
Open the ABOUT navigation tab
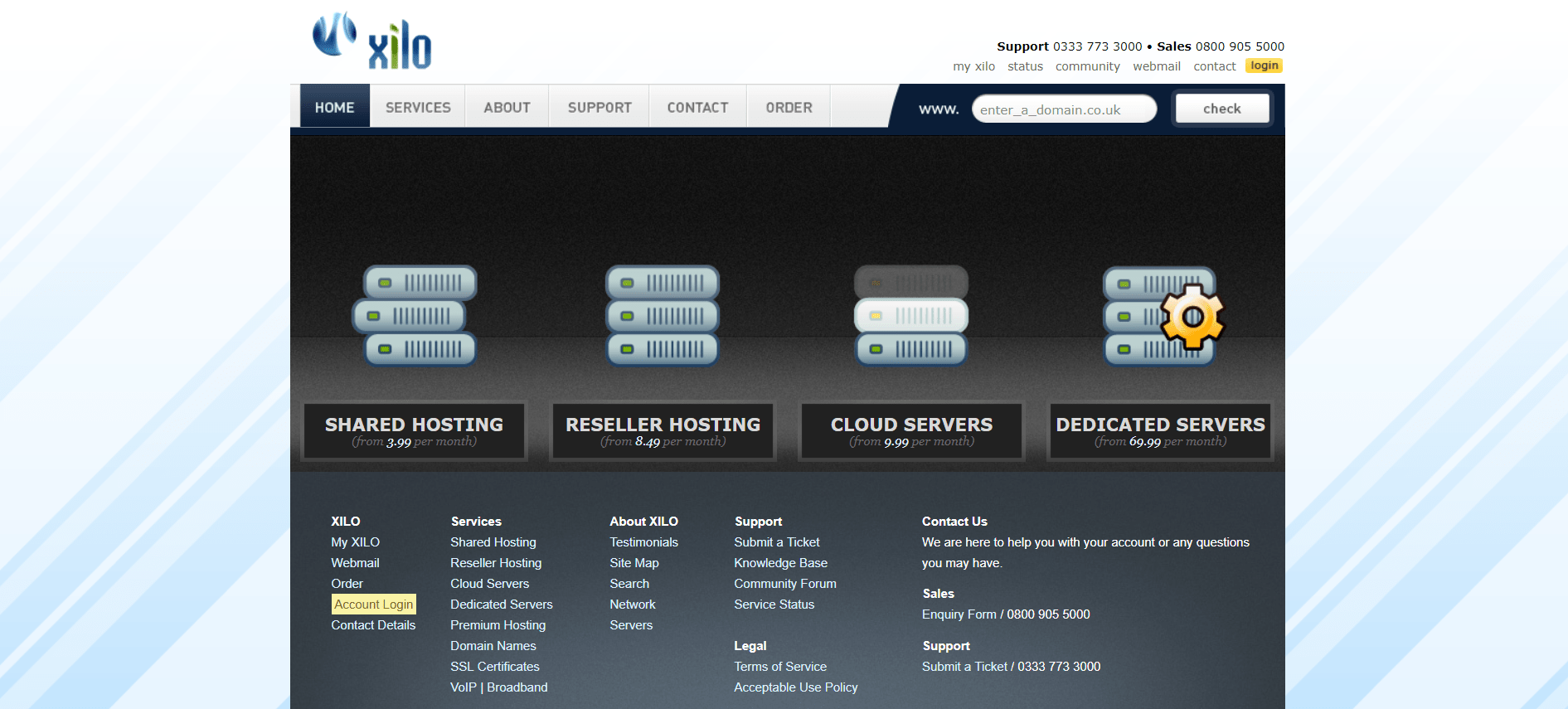[x=507, y=107]
